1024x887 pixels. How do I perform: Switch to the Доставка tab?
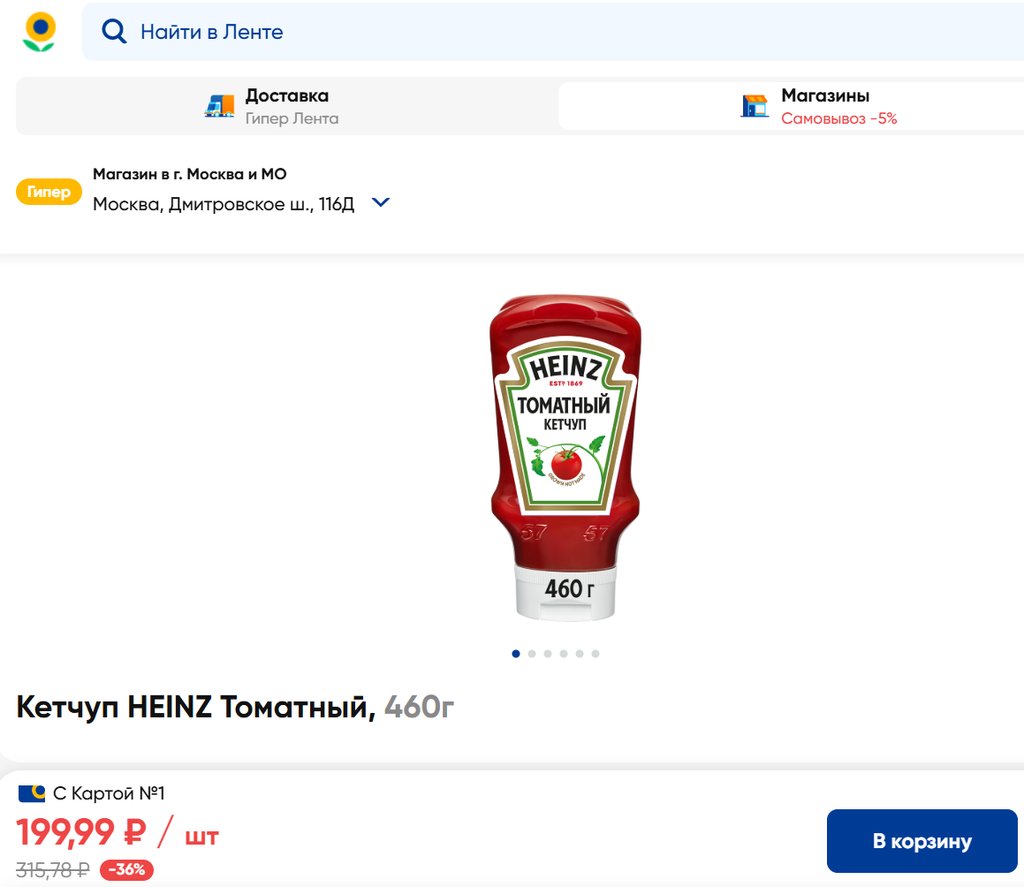click(x=287, y=106)
